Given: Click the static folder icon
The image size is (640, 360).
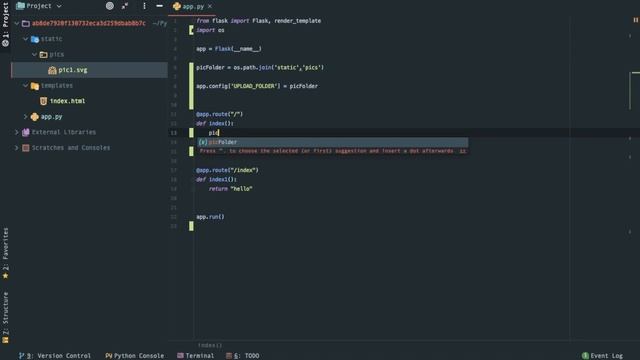Looking at the screenshot, I should (35, 39).
